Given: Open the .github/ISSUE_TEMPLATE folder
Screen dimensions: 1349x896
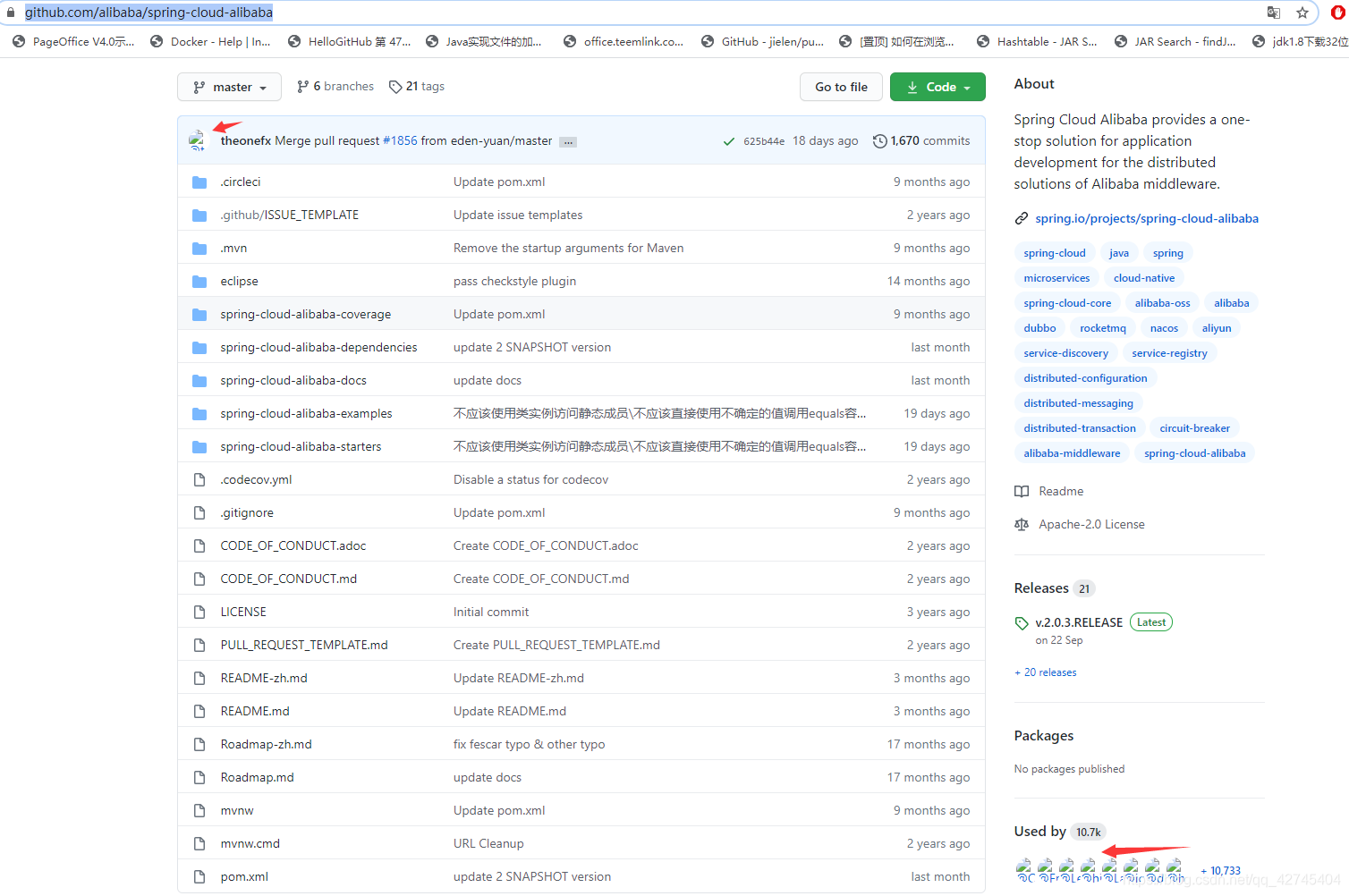Looking at the screenshot, I should click(290, 215).
